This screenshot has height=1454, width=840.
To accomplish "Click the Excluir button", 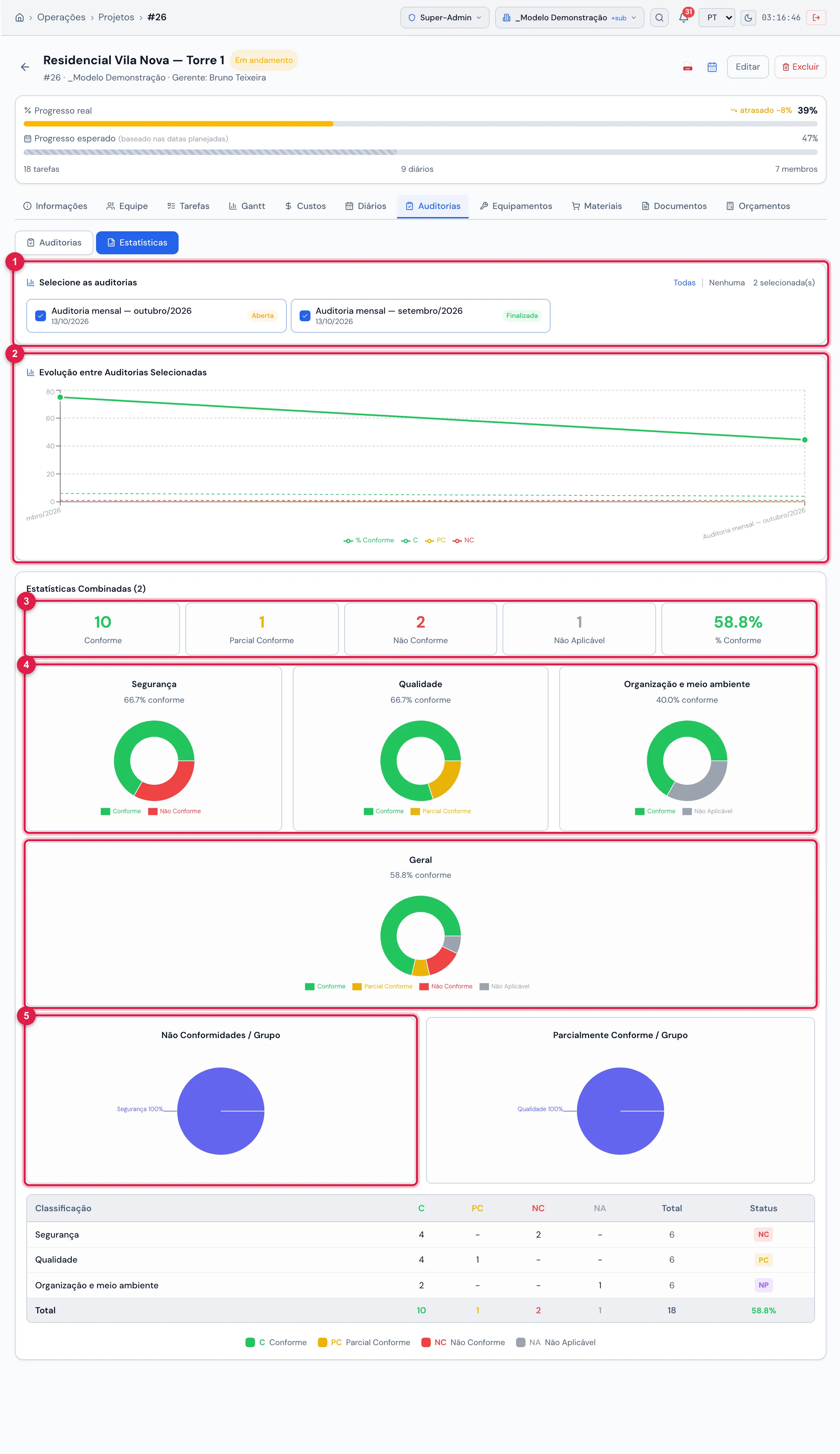I will (x=800, y=67).
